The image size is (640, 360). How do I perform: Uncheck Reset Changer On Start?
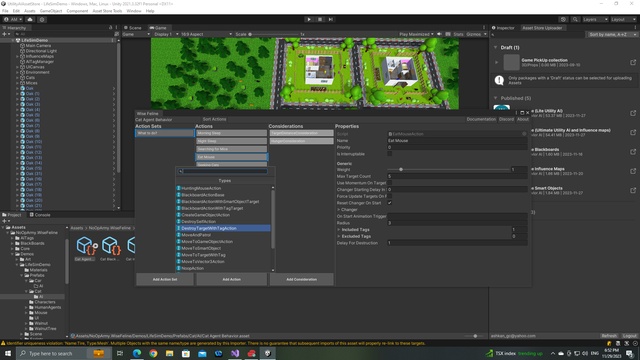pyautogui.click(x=390, y=203)
